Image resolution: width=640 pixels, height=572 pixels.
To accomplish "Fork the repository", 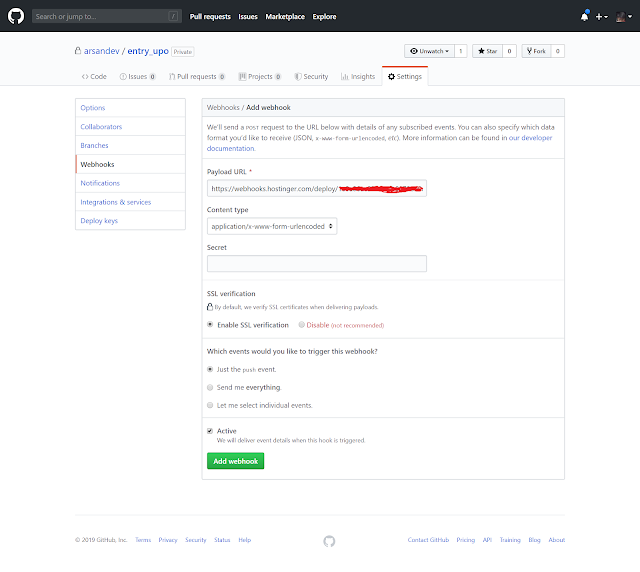I will pyautogui.click(x=536, y=51).
